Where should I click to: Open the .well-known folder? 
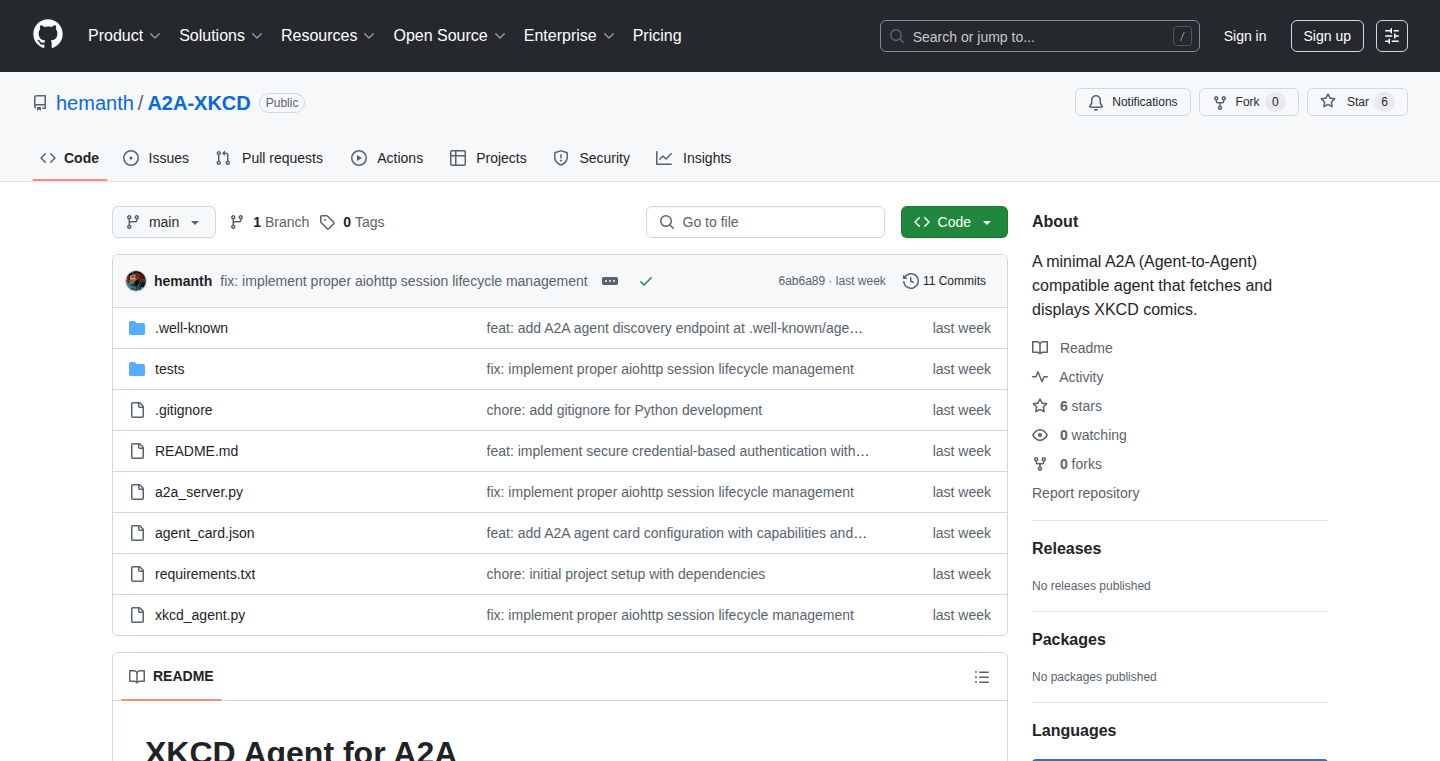click(191, 328)
